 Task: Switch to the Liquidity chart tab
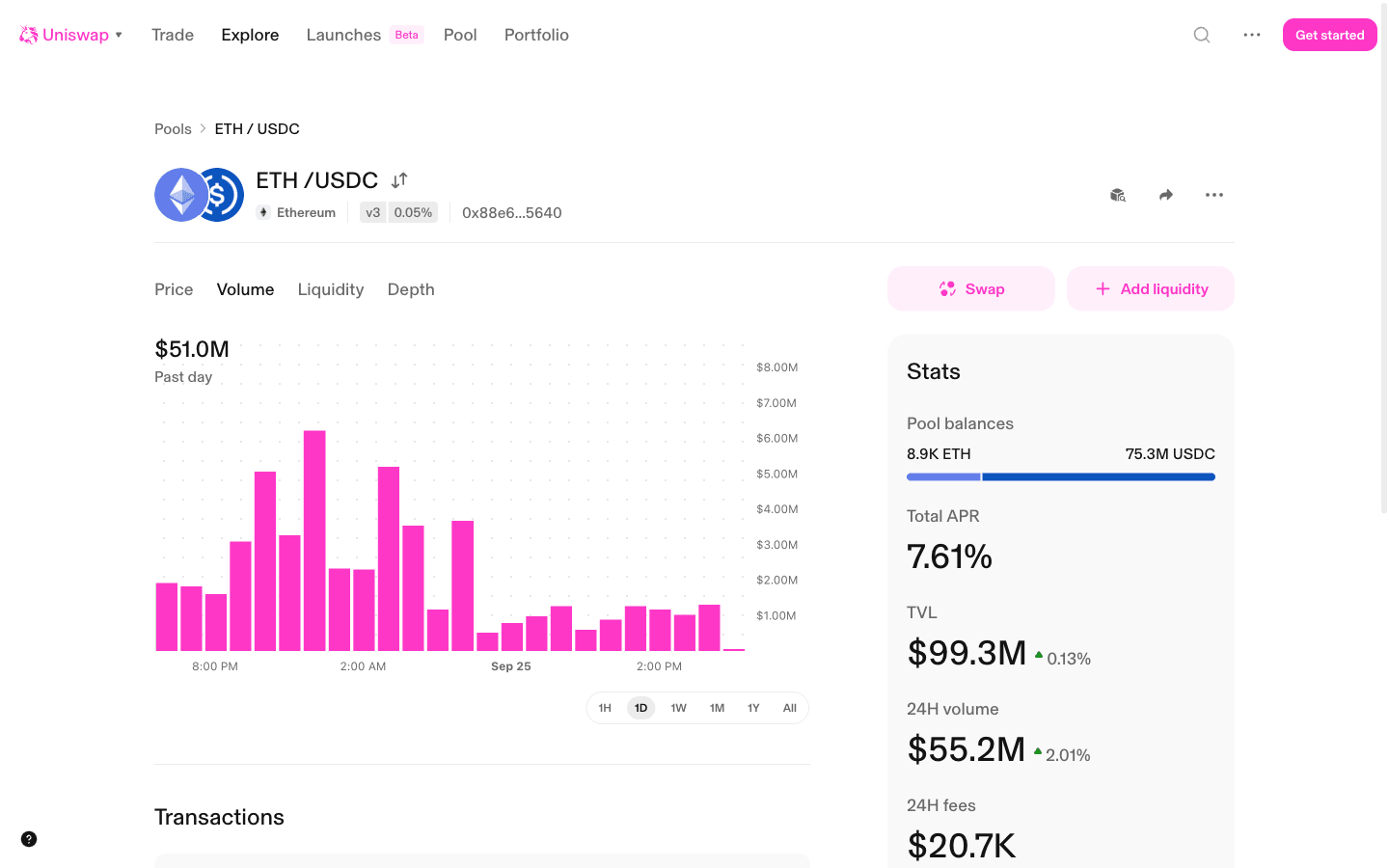pos(331,289)
